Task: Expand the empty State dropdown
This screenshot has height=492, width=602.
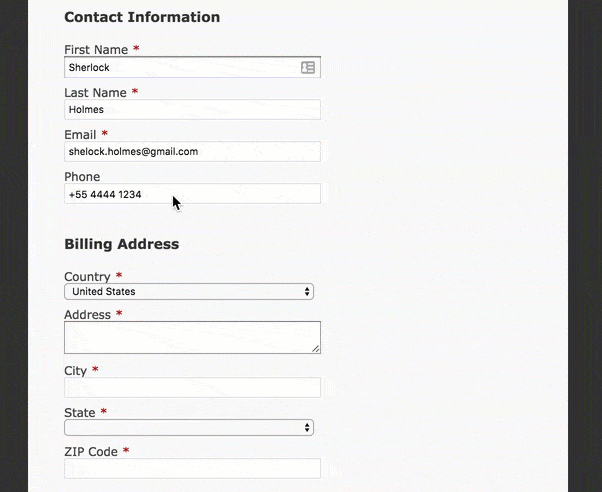Action: point(189,428)
